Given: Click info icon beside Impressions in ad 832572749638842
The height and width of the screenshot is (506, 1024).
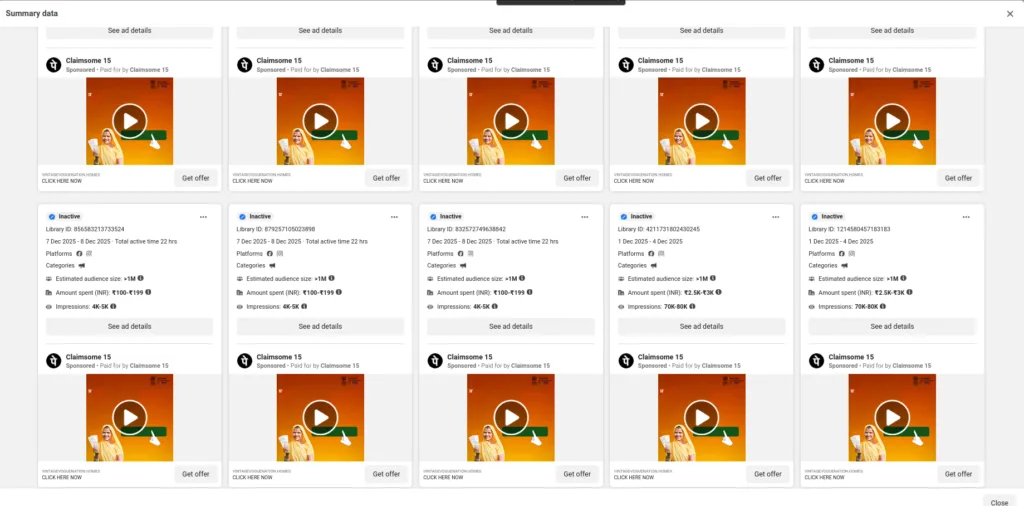Looking at the screenshot, I should click(493, 306).
